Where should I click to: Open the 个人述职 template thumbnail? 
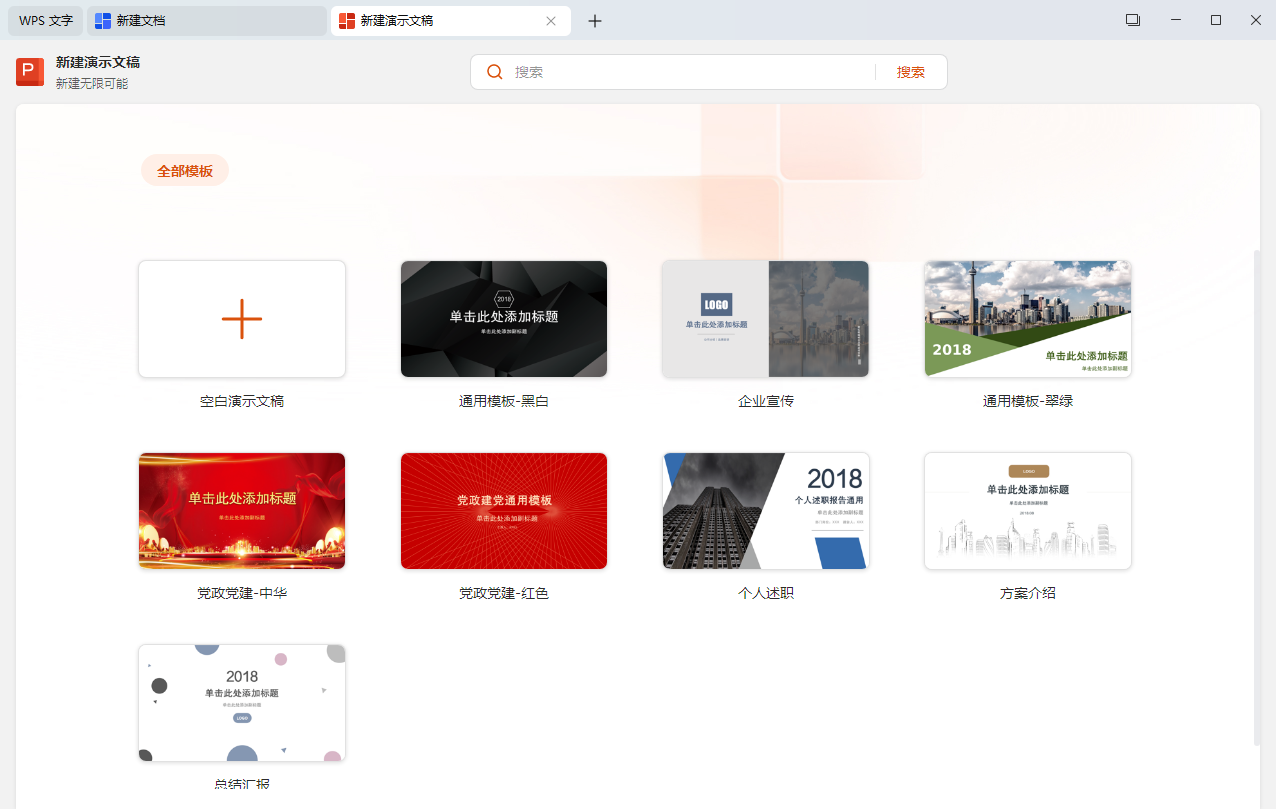[766, 511]
